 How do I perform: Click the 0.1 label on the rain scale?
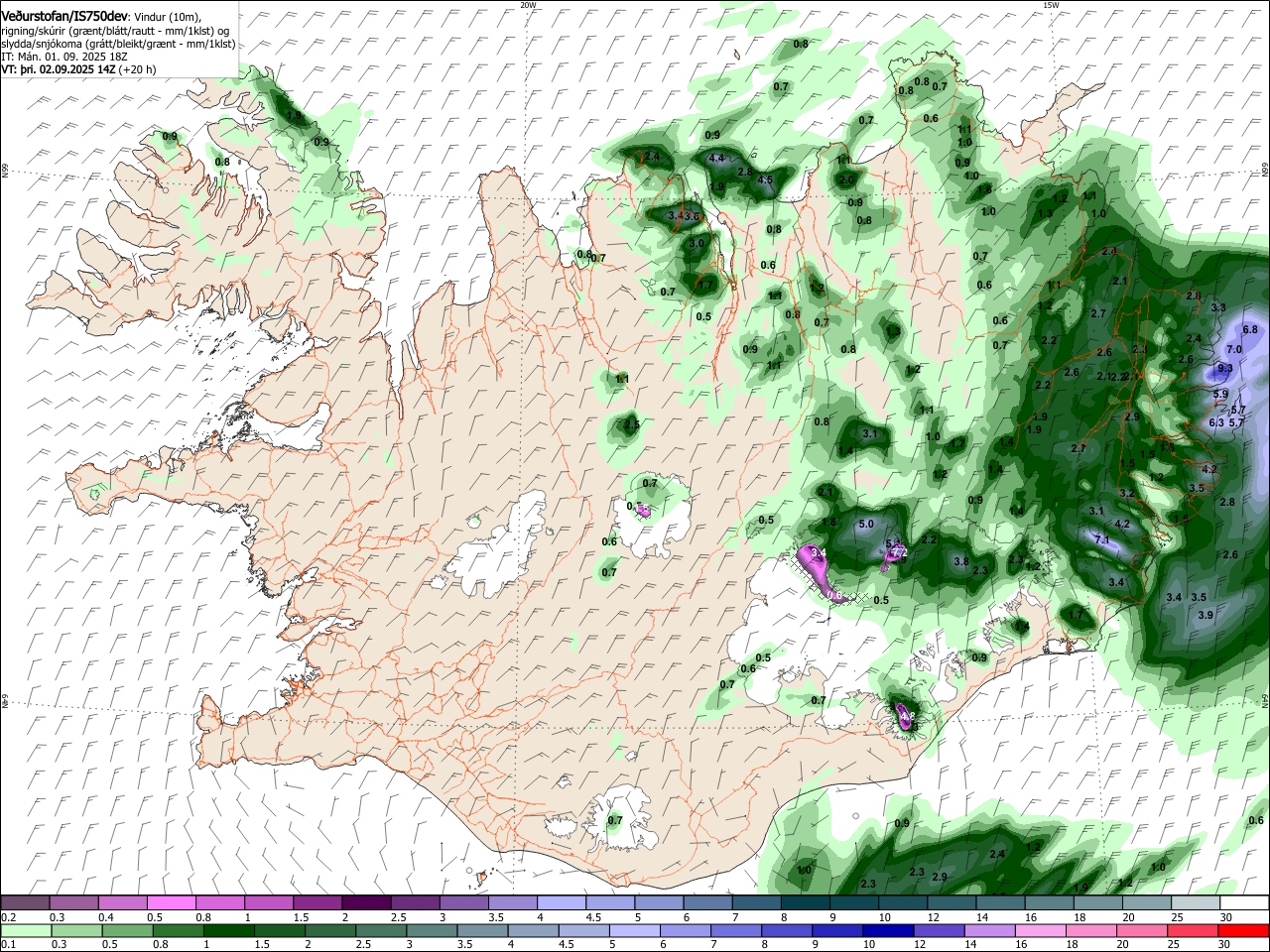pyautogui.click(x=8, y=944)
